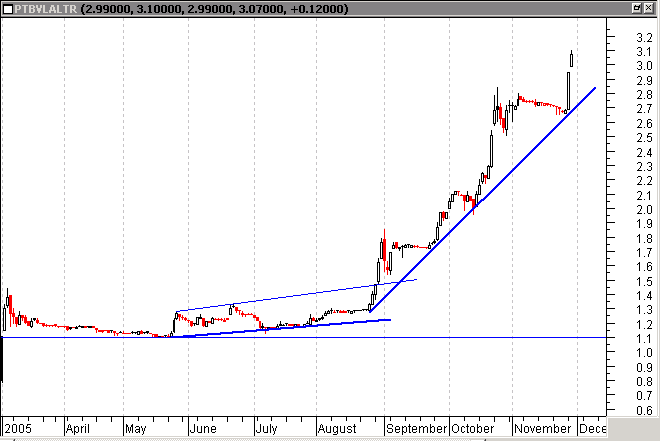Click the 3.2 price scale label

tap(644, 37)
